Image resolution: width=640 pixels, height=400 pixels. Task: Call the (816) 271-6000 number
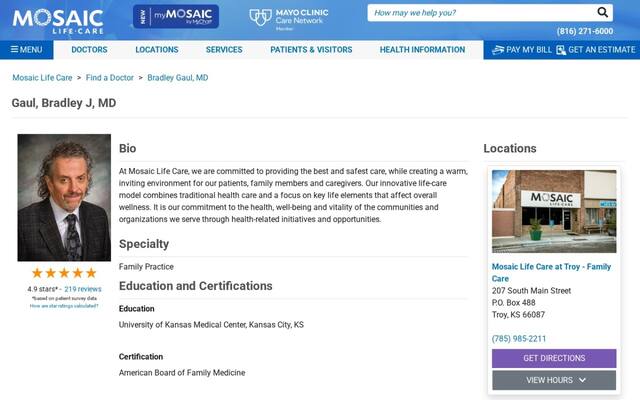pos(584,31)
